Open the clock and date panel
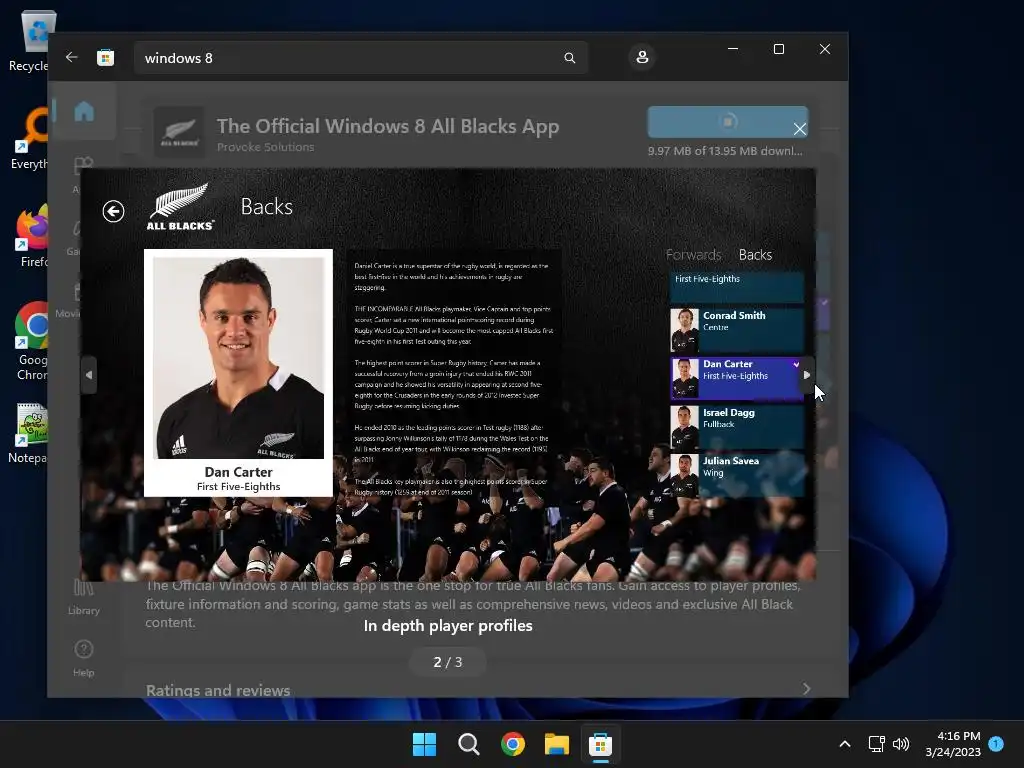1024x768 pixels. pos(953,744)
